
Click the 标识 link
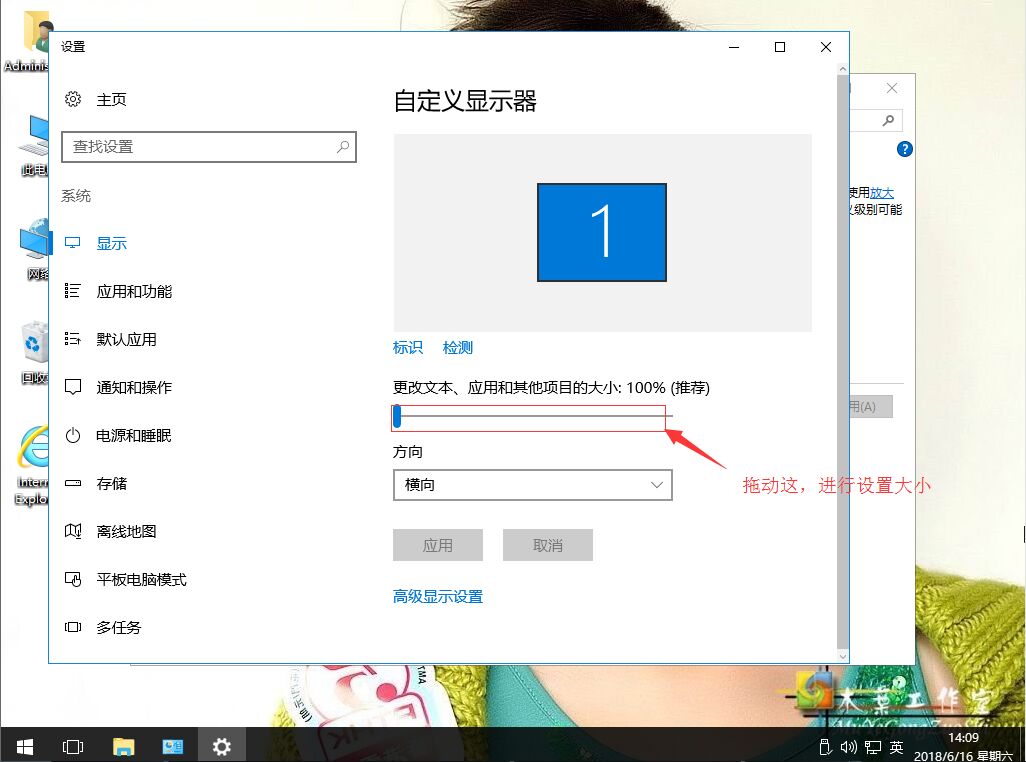408,347
